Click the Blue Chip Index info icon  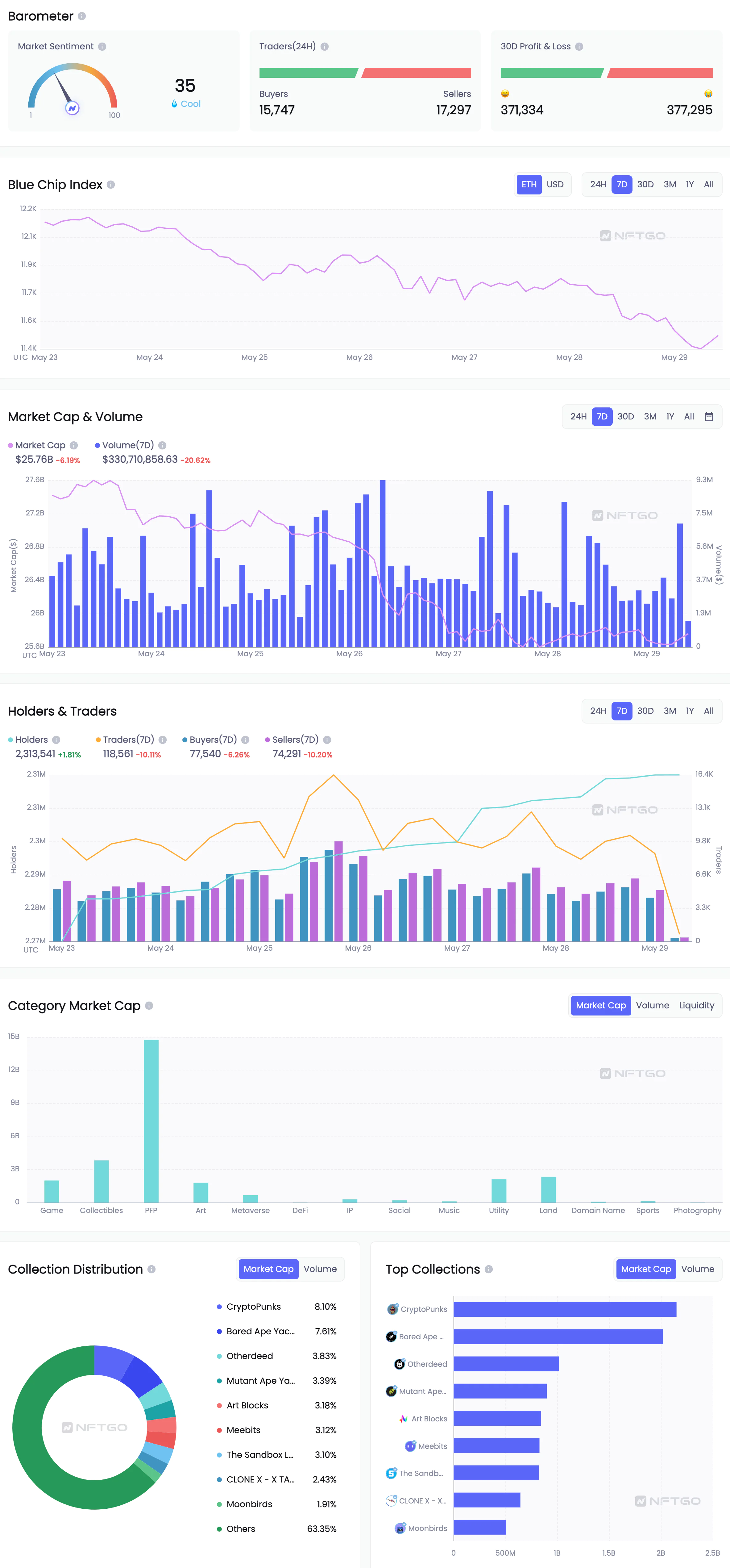[111, 185]
